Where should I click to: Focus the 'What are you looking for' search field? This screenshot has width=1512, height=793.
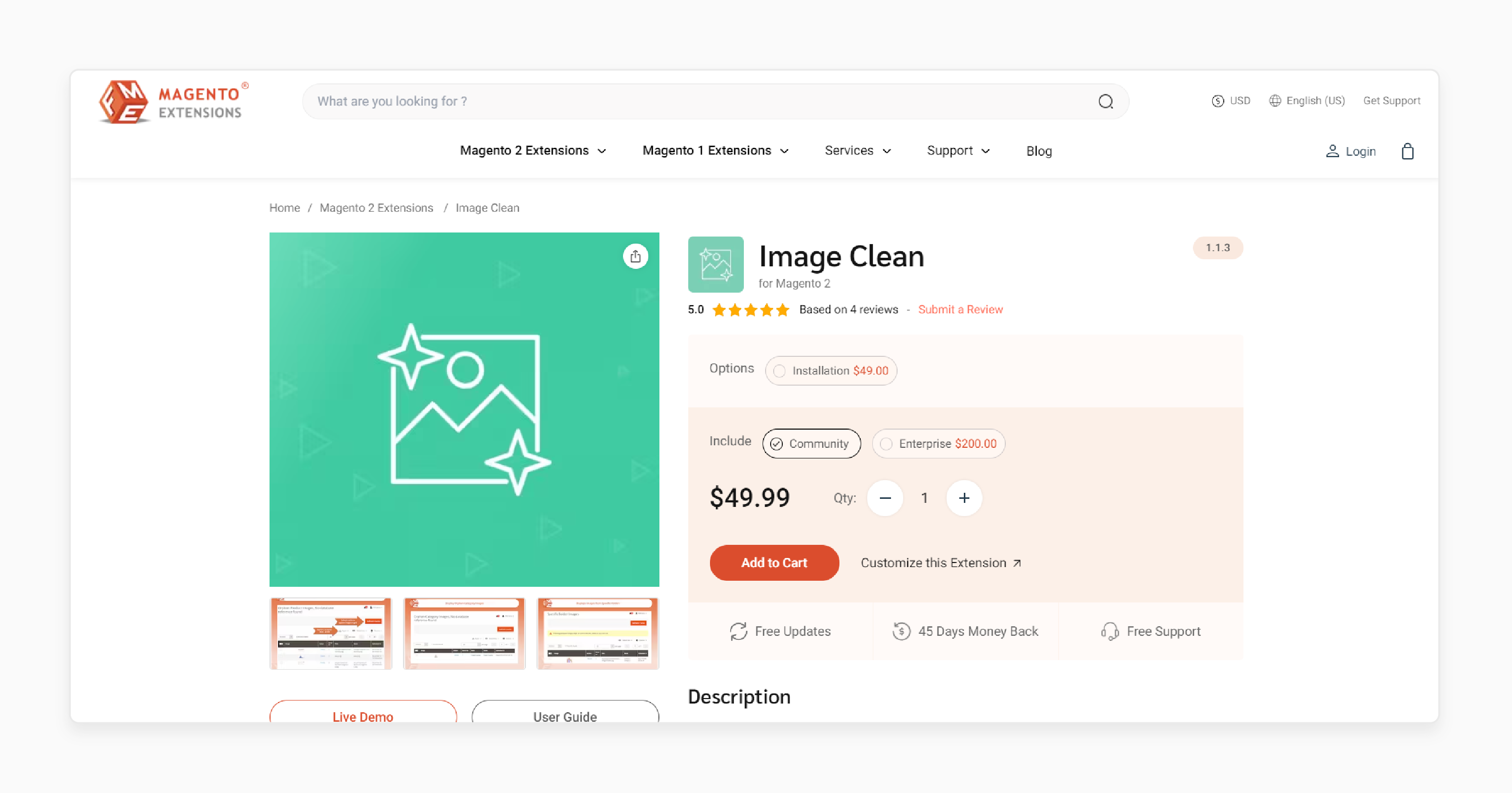tap(715, 102)
